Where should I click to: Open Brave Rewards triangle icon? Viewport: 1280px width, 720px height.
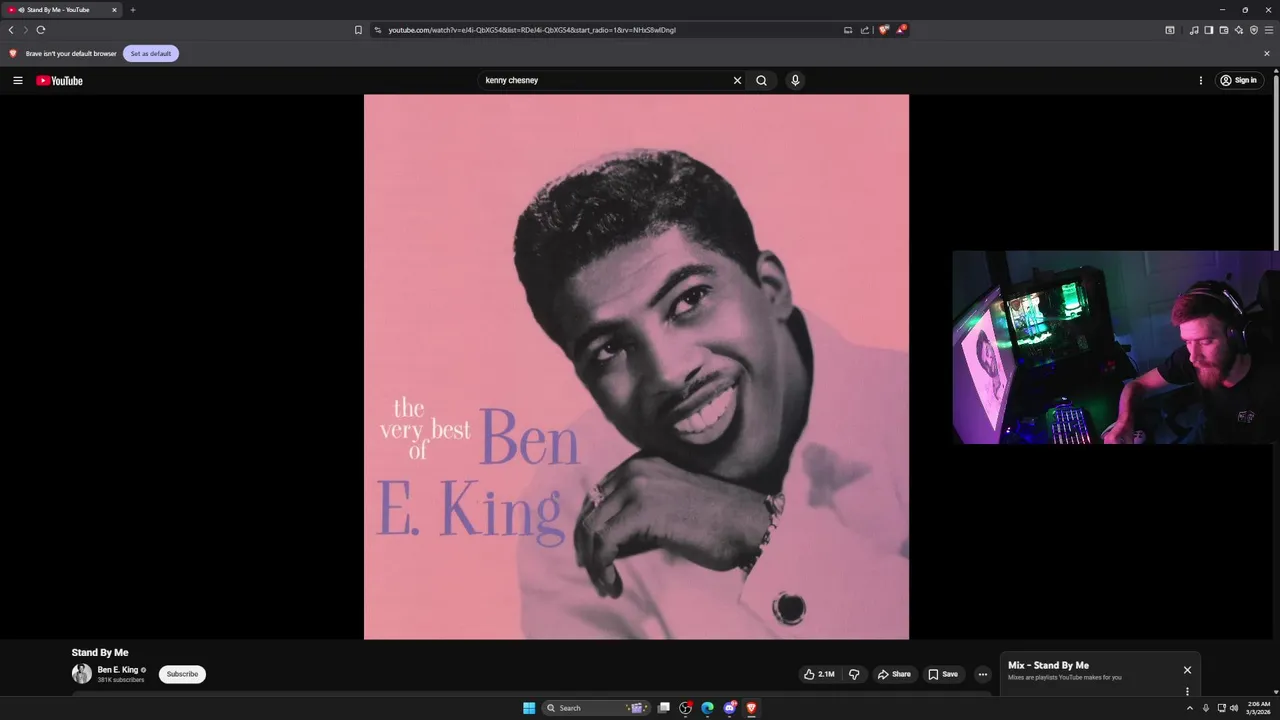(x=900, y=30)
